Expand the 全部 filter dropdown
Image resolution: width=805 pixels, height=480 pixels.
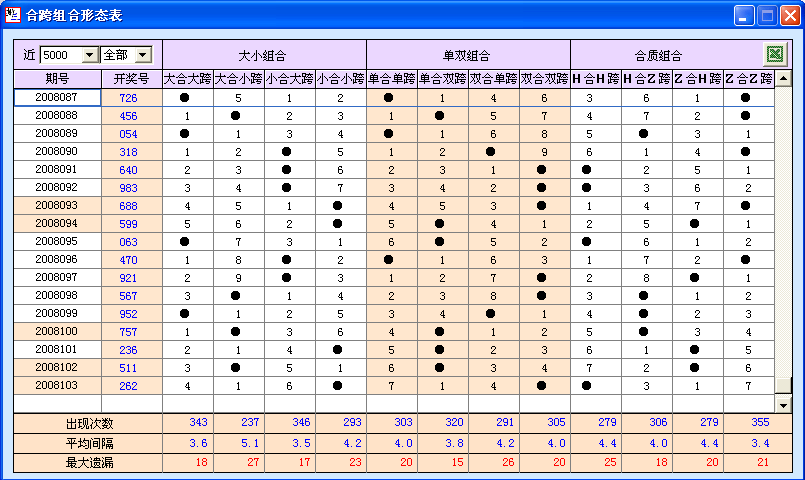[x=142, y=54]
